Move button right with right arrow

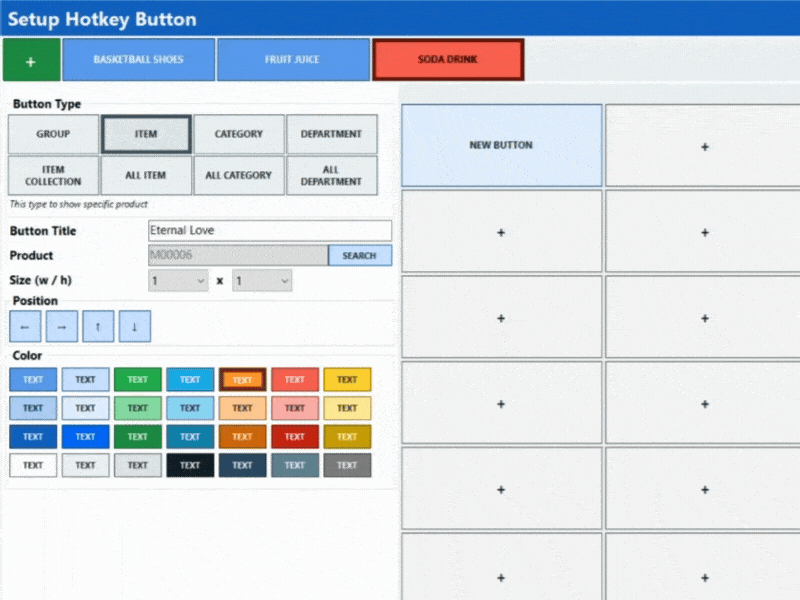[x=61, y=326]
